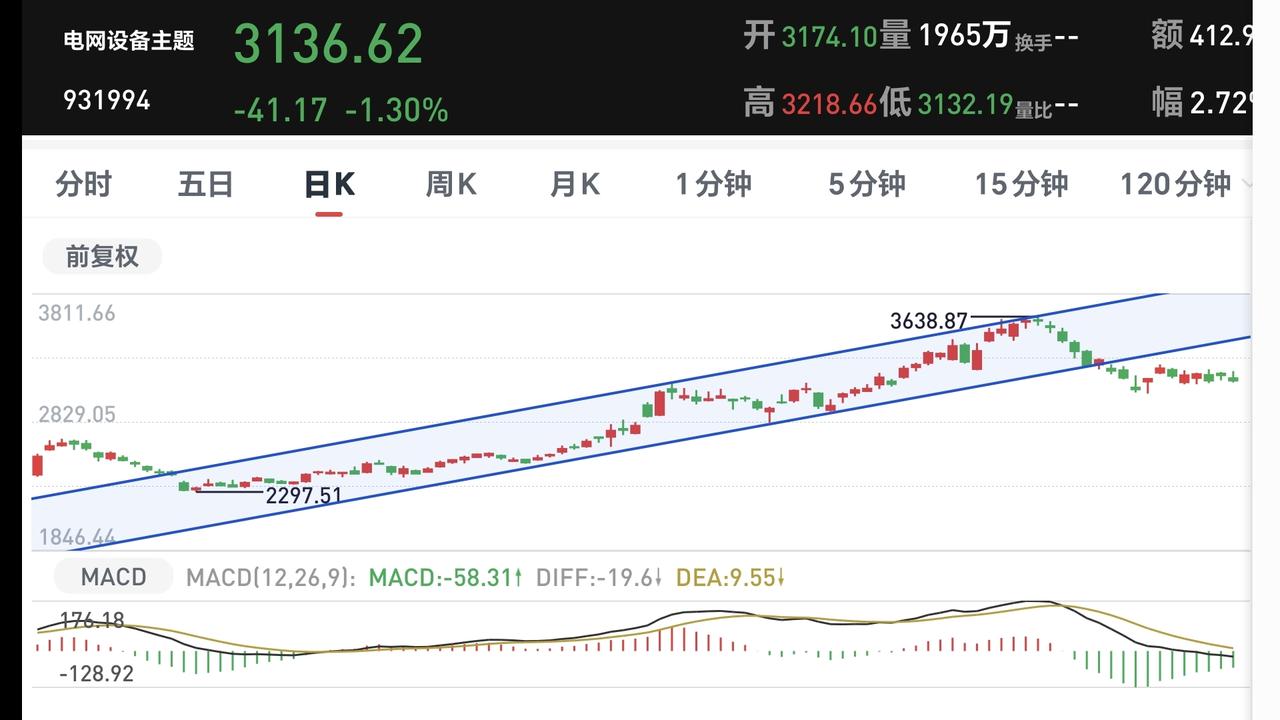The width and height of the screenshot is (1280, 720).
Task: Click the 3638.87 high price marker
Action: pos(929,321)
